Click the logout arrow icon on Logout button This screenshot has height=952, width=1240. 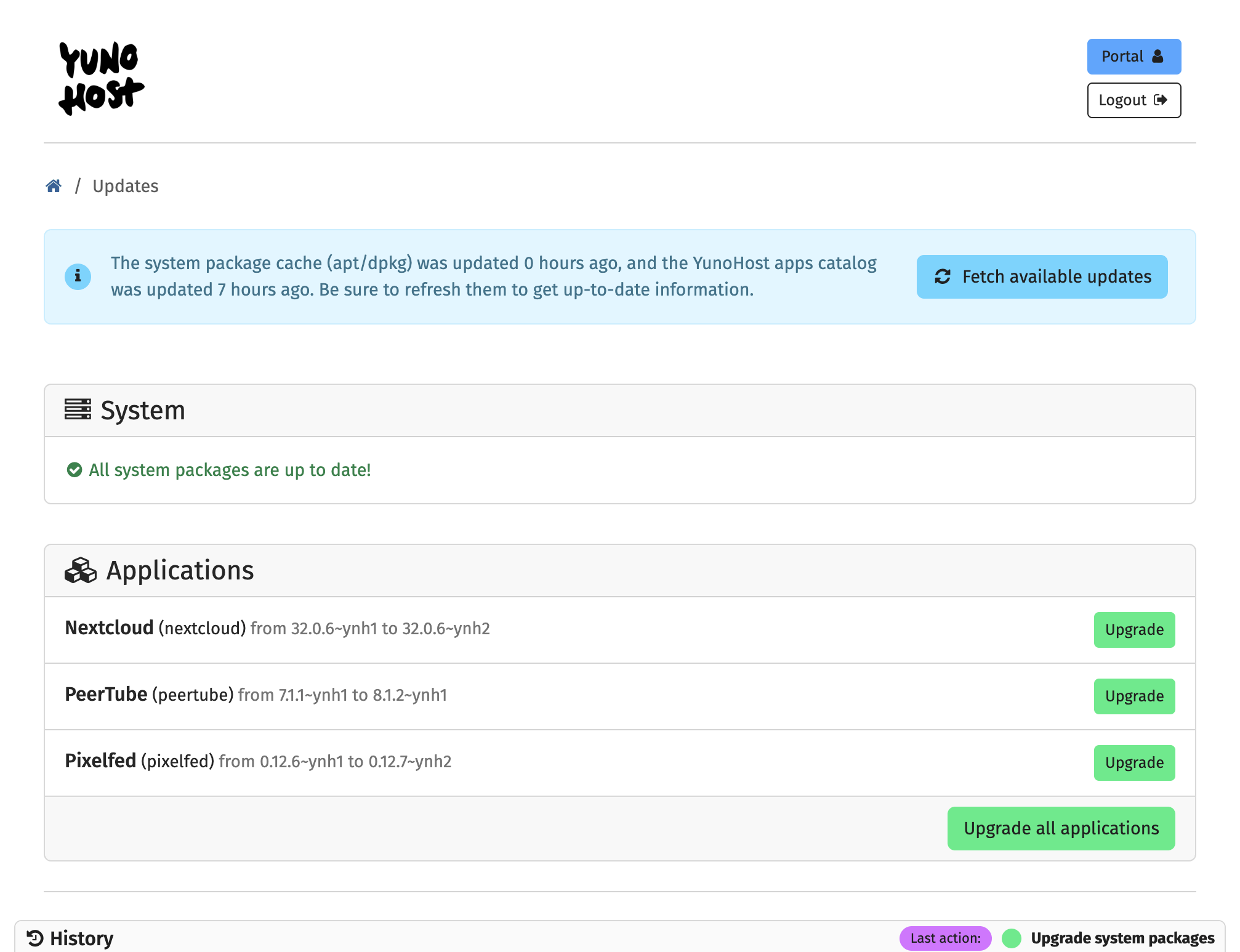click(x=1161, y=100)
